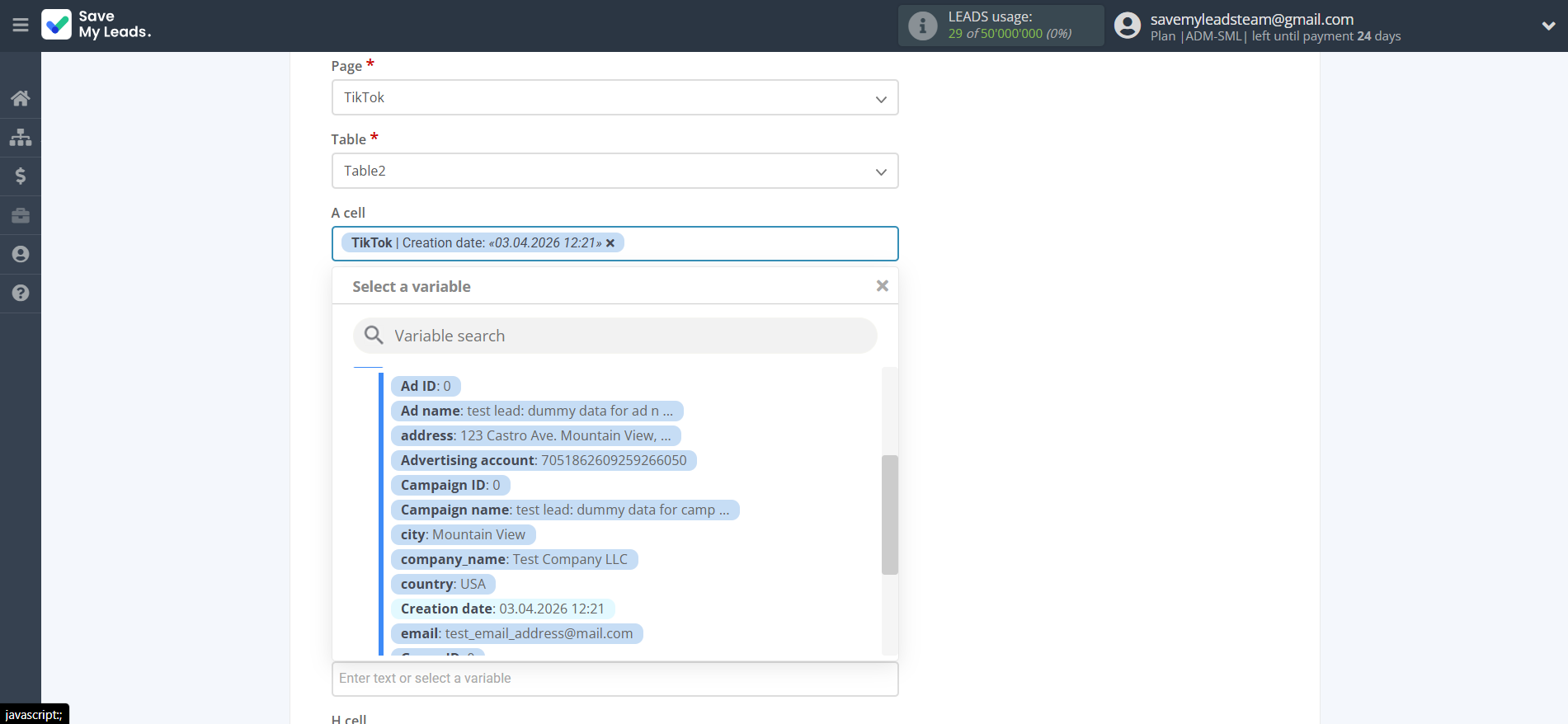
Task: Expand the account menu chevron
Action: coord(1548,26)
